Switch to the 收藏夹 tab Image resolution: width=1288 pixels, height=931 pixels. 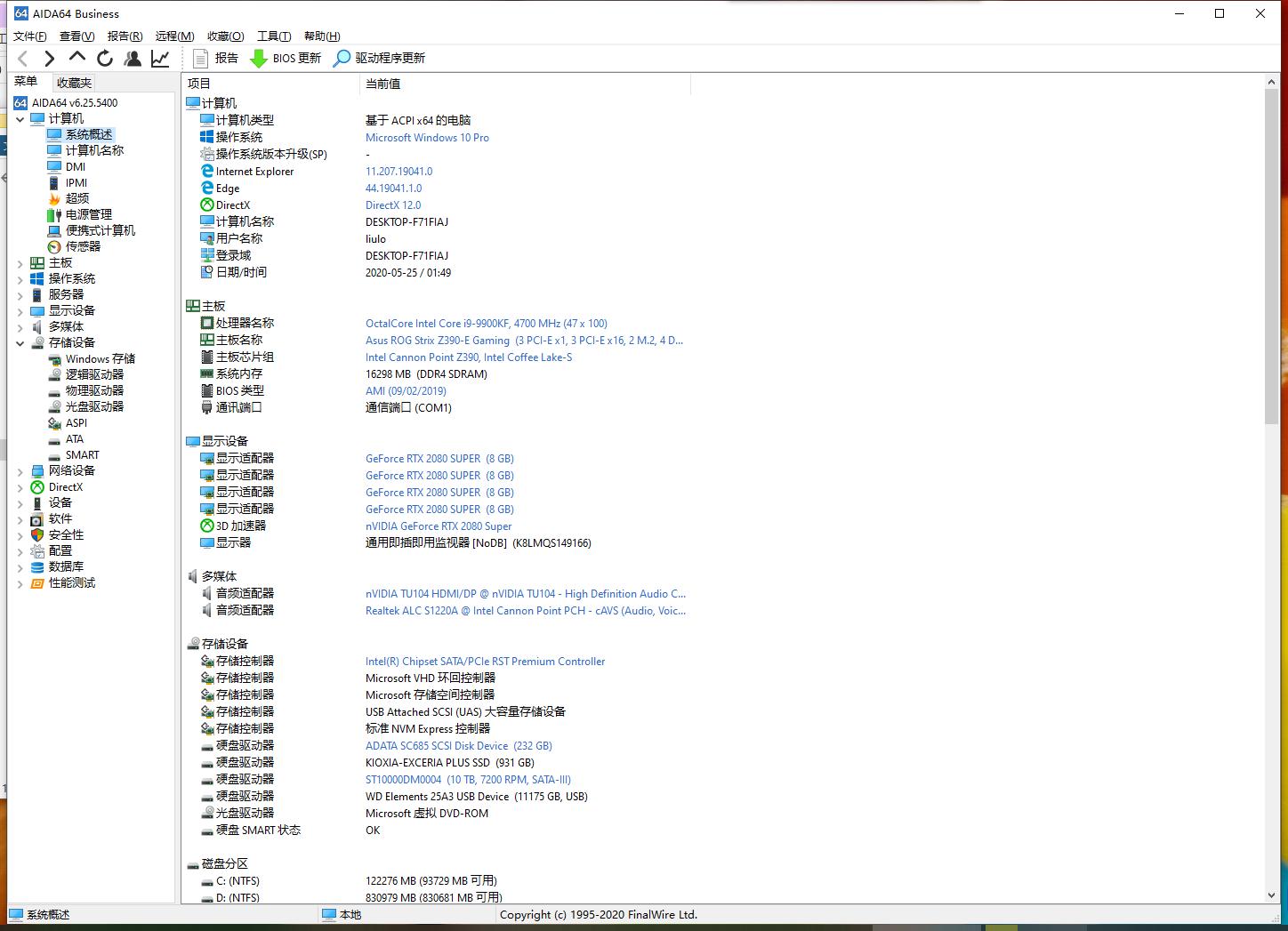(x=74, y=83)
